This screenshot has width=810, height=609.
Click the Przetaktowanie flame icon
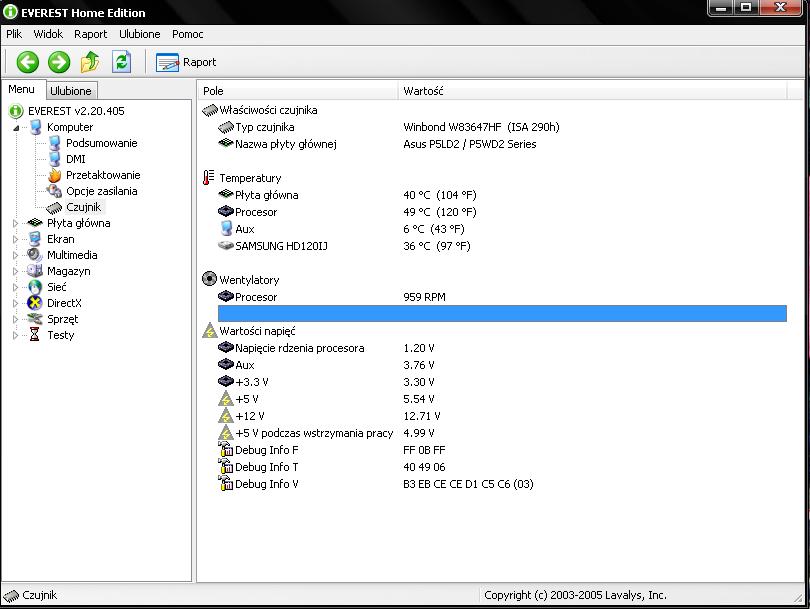coord(54,175)
